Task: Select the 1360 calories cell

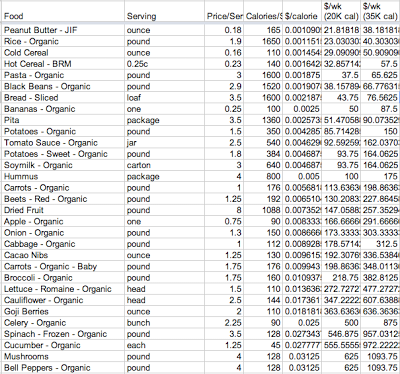Action: coord(263,120)
